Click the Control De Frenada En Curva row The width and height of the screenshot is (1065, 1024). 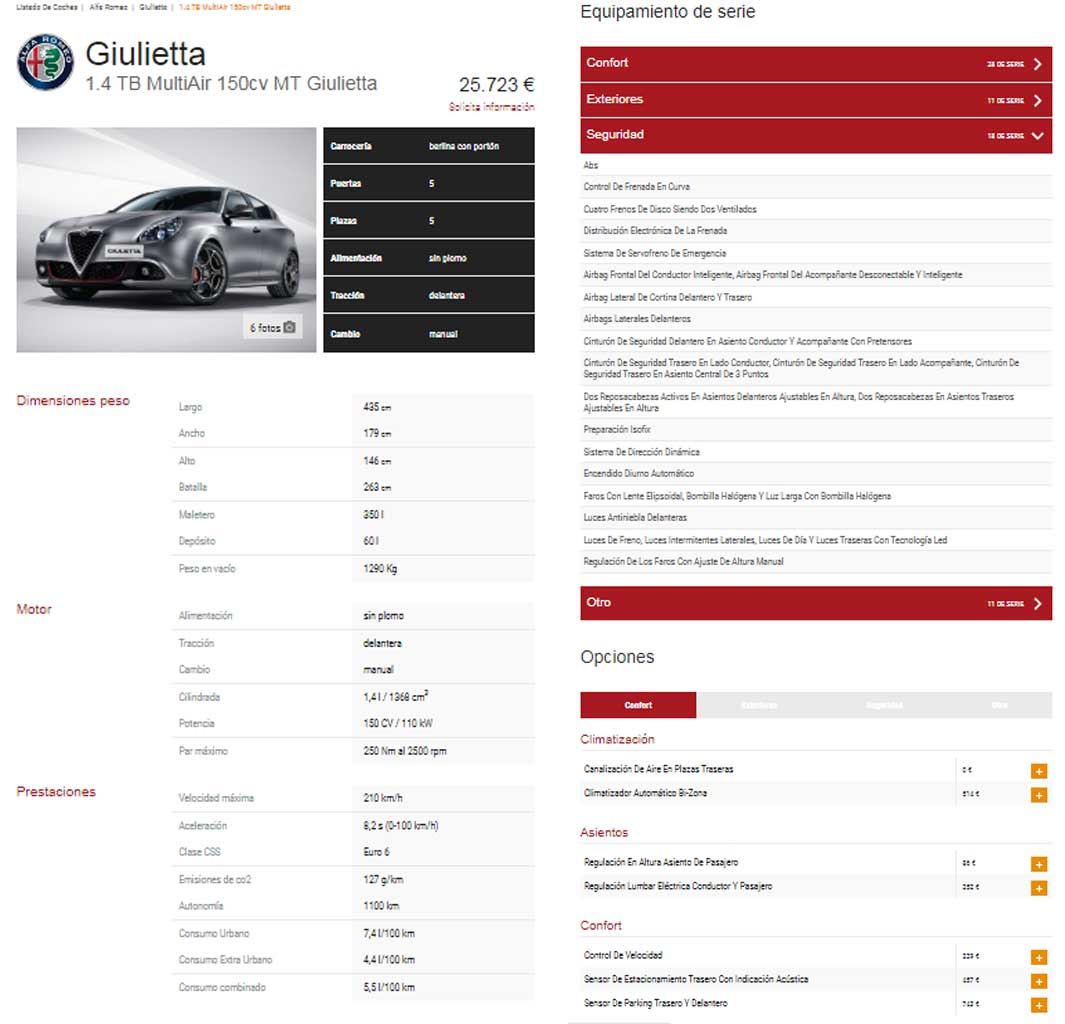point(816,187)
